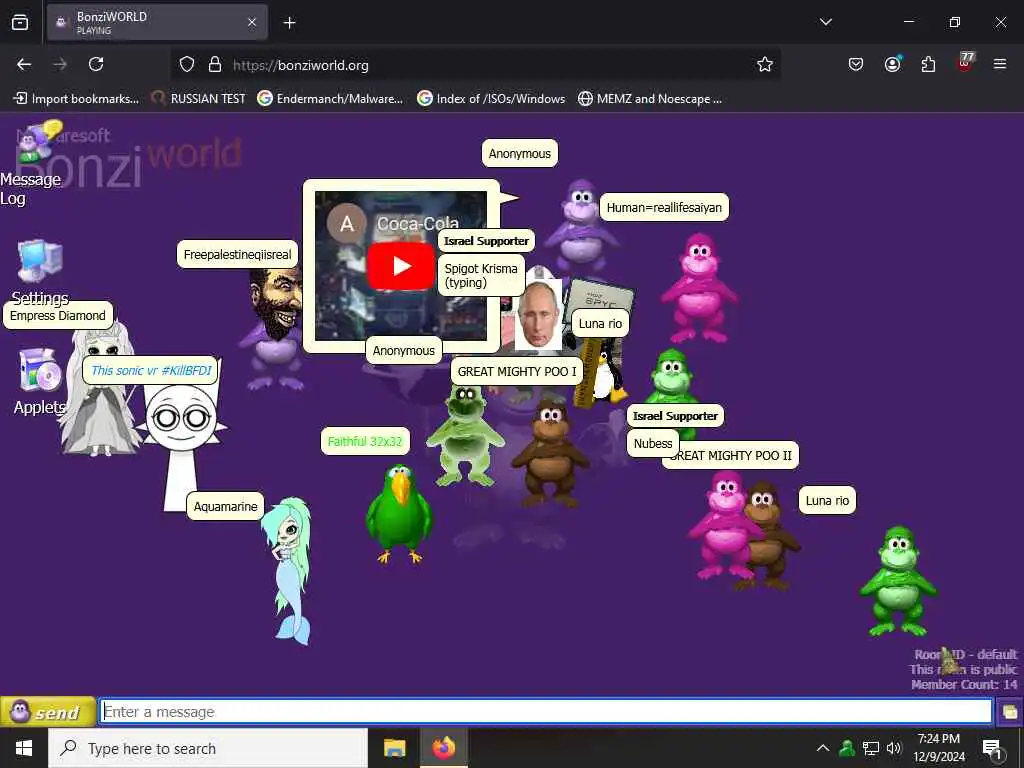Click the brown Bonzi under GREAT MIGHTY POO I
This screenshot has height=768, width=1024.
tap(550, 453)
